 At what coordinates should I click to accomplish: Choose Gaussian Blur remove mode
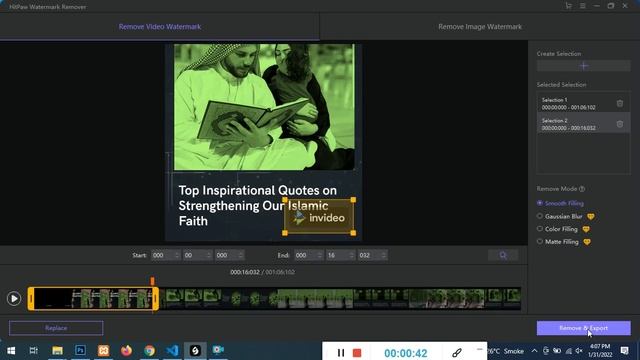(x=560, y=216)
